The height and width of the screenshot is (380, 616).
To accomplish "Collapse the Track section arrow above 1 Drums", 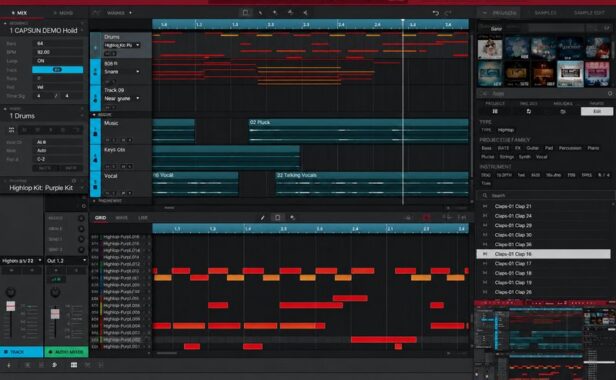I will pos(5,108).
